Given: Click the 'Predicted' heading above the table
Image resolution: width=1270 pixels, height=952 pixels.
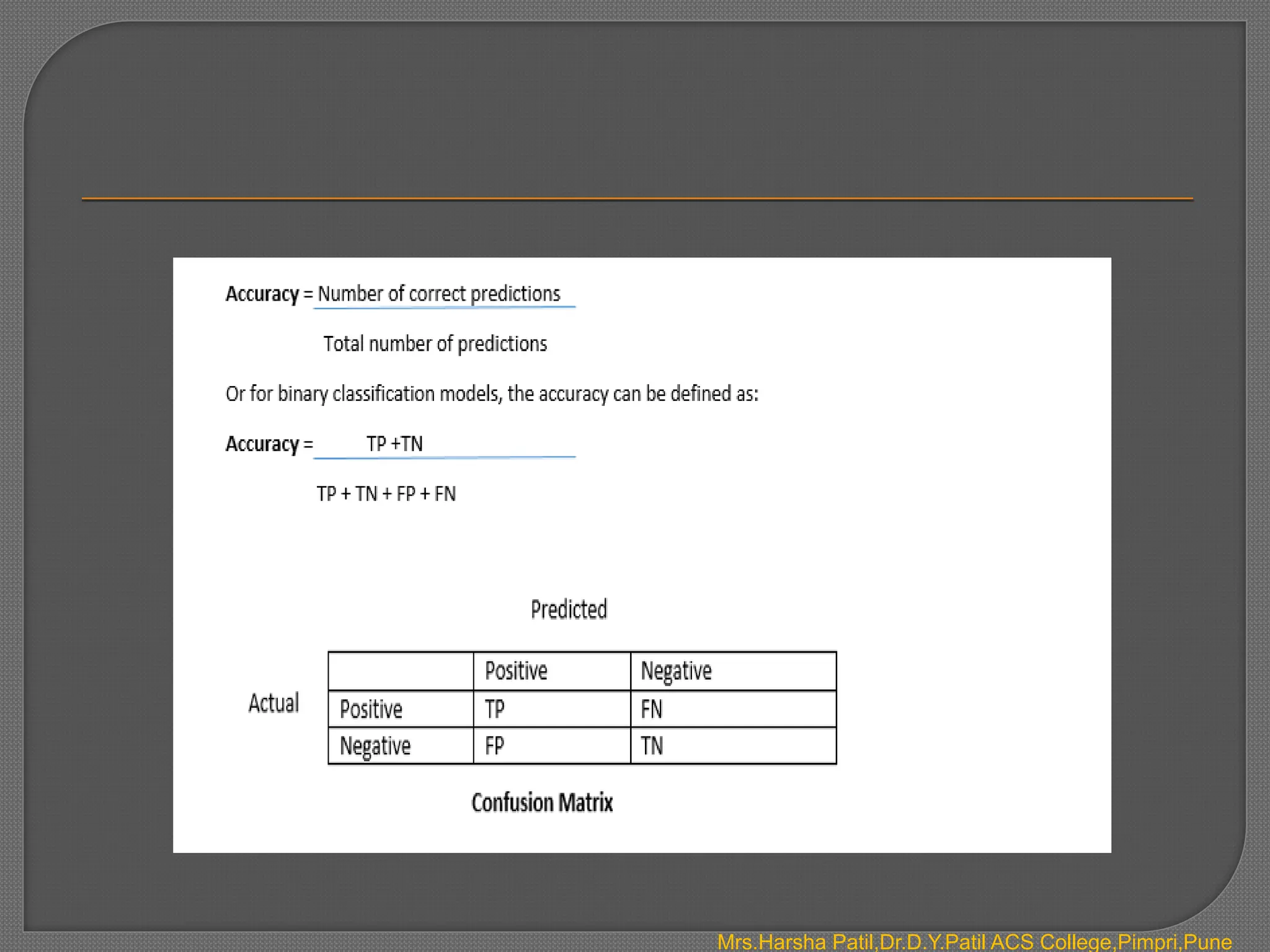Looking at the screenshot, I should (x=569, y=610).
